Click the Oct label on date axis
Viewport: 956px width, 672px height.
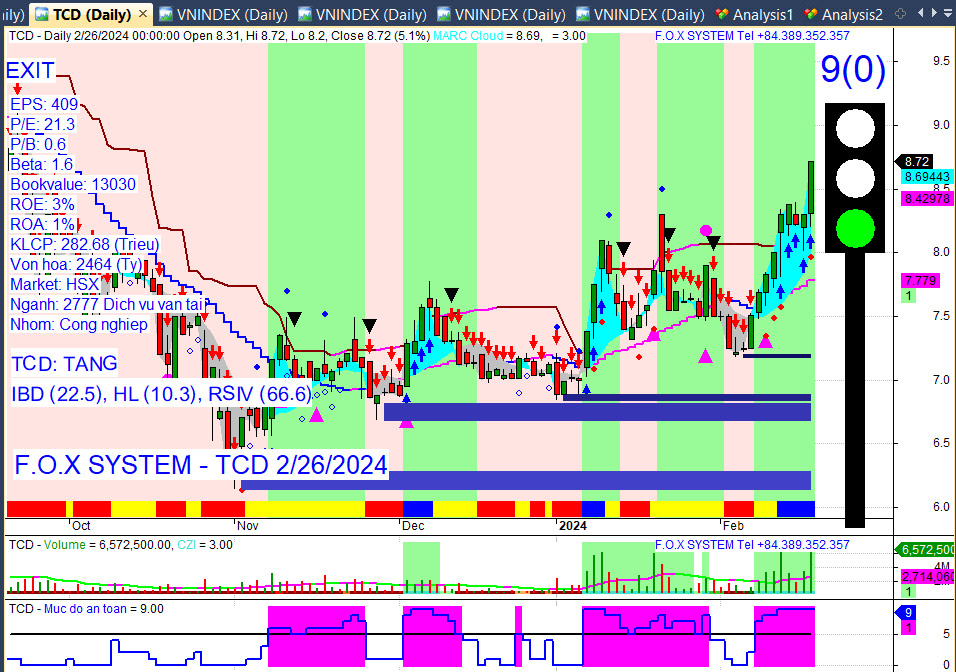pyautogui.click(x=81, y=526)
